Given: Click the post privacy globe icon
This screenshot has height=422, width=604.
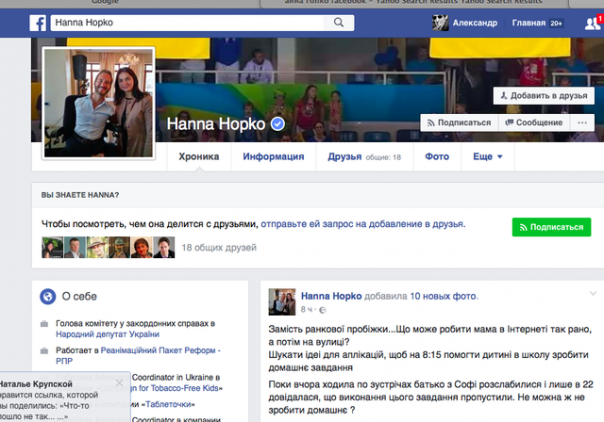Looking at the screenshot, I should (322, 310).
